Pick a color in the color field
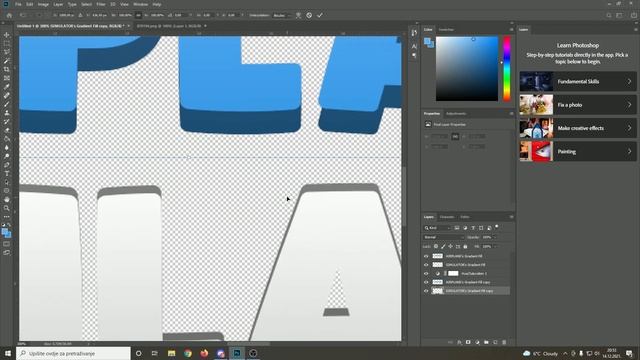Viewport: 640px width, 360px height. coord(467,69)
